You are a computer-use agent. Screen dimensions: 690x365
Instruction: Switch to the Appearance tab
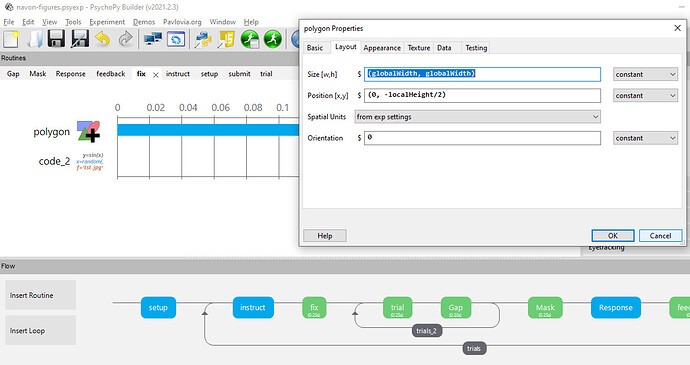coord(382,48)
